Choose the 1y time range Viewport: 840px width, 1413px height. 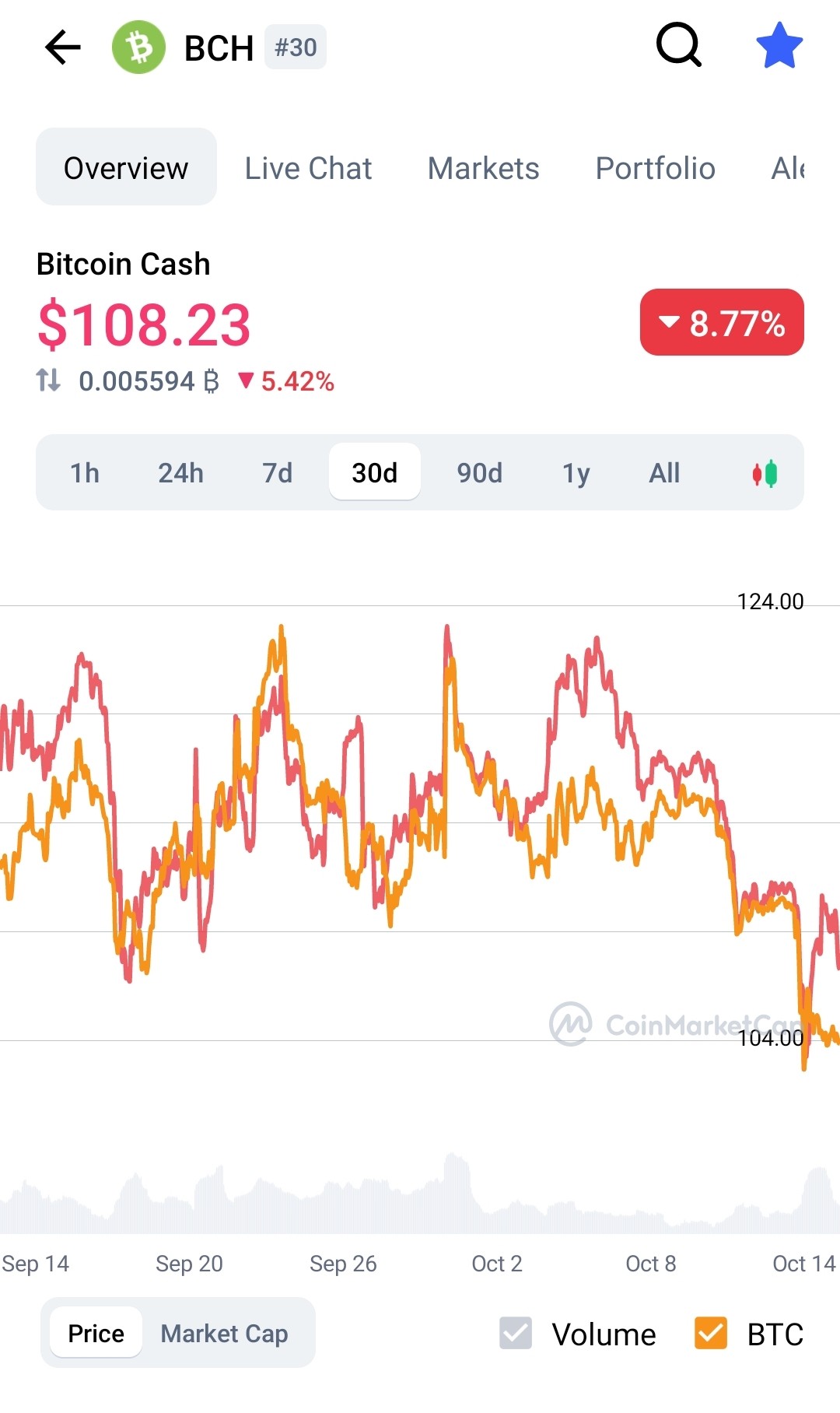click(576, 472)
